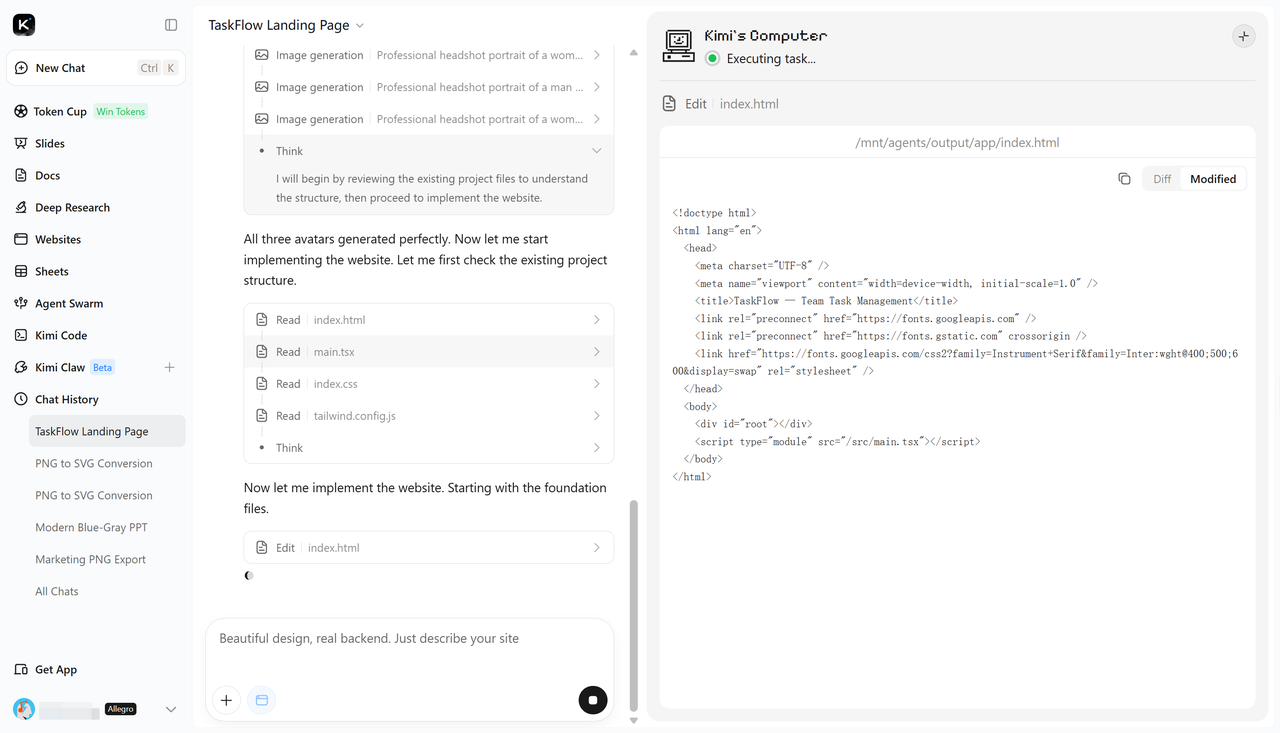Expand the Read main.tsx step chevron
1280x733 pixels.
[597, 352]
